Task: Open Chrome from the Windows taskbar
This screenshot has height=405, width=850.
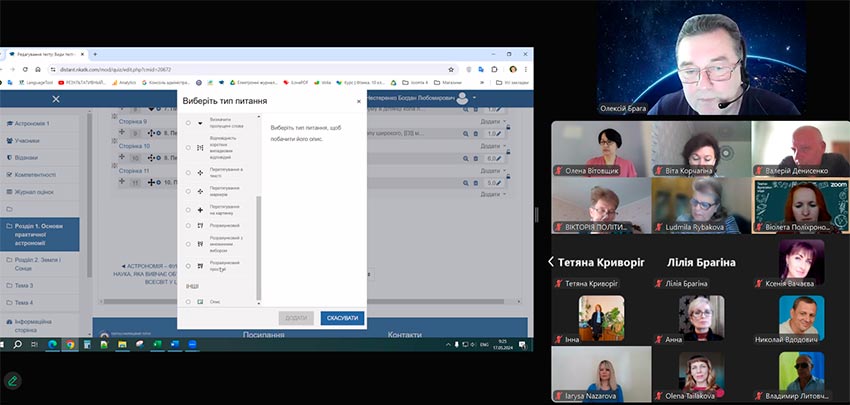Action: pyautogui.click(x=70, y=344)
